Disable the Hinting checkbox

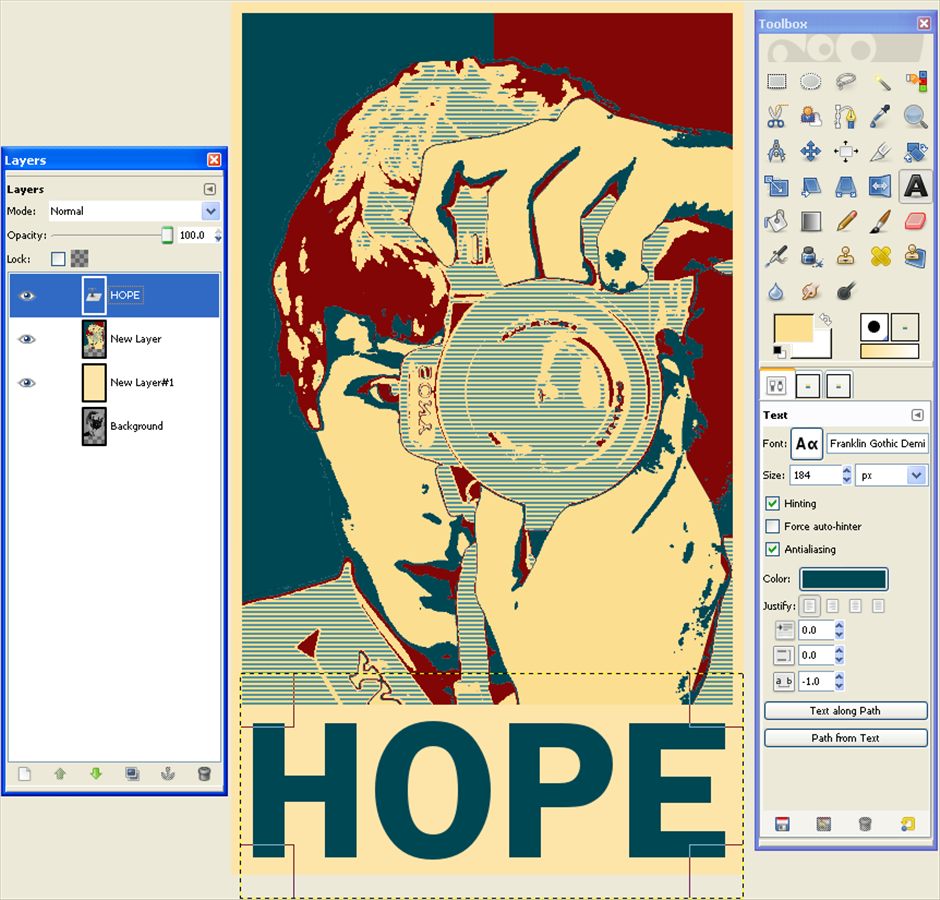pyautogui.click(x=772, y=503)
